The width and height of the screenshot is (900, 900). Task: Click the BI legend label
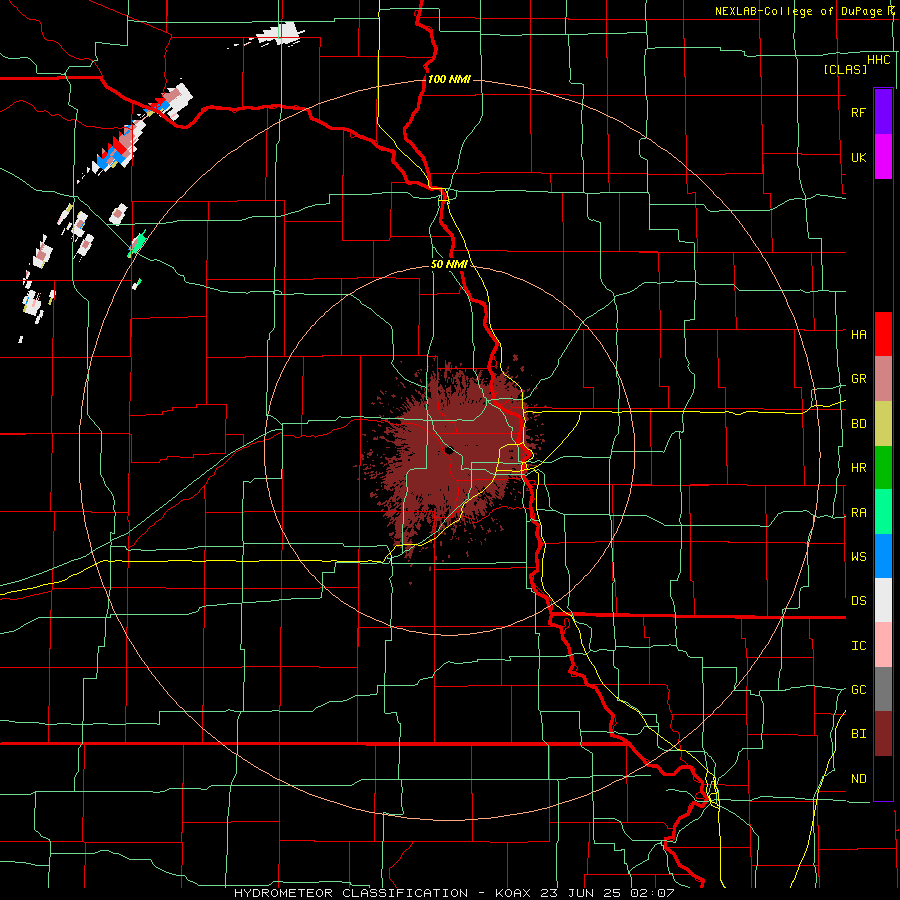(x=858, y=734)
